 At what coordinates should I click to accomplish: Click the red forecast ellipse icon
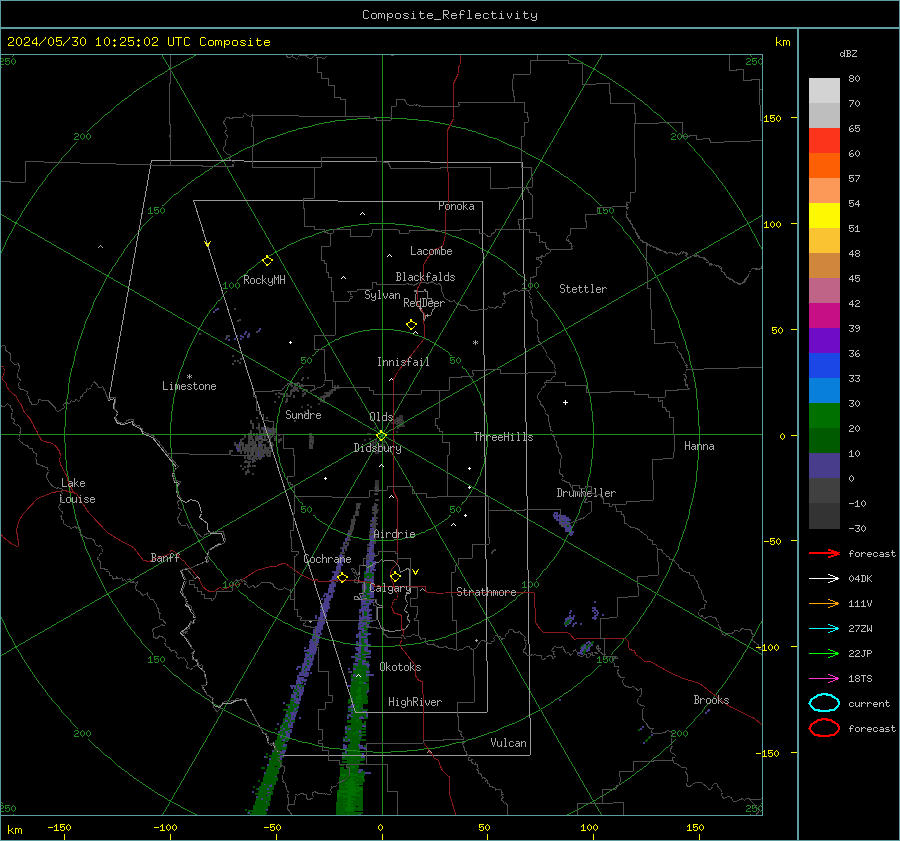click(x=824, y=728)
